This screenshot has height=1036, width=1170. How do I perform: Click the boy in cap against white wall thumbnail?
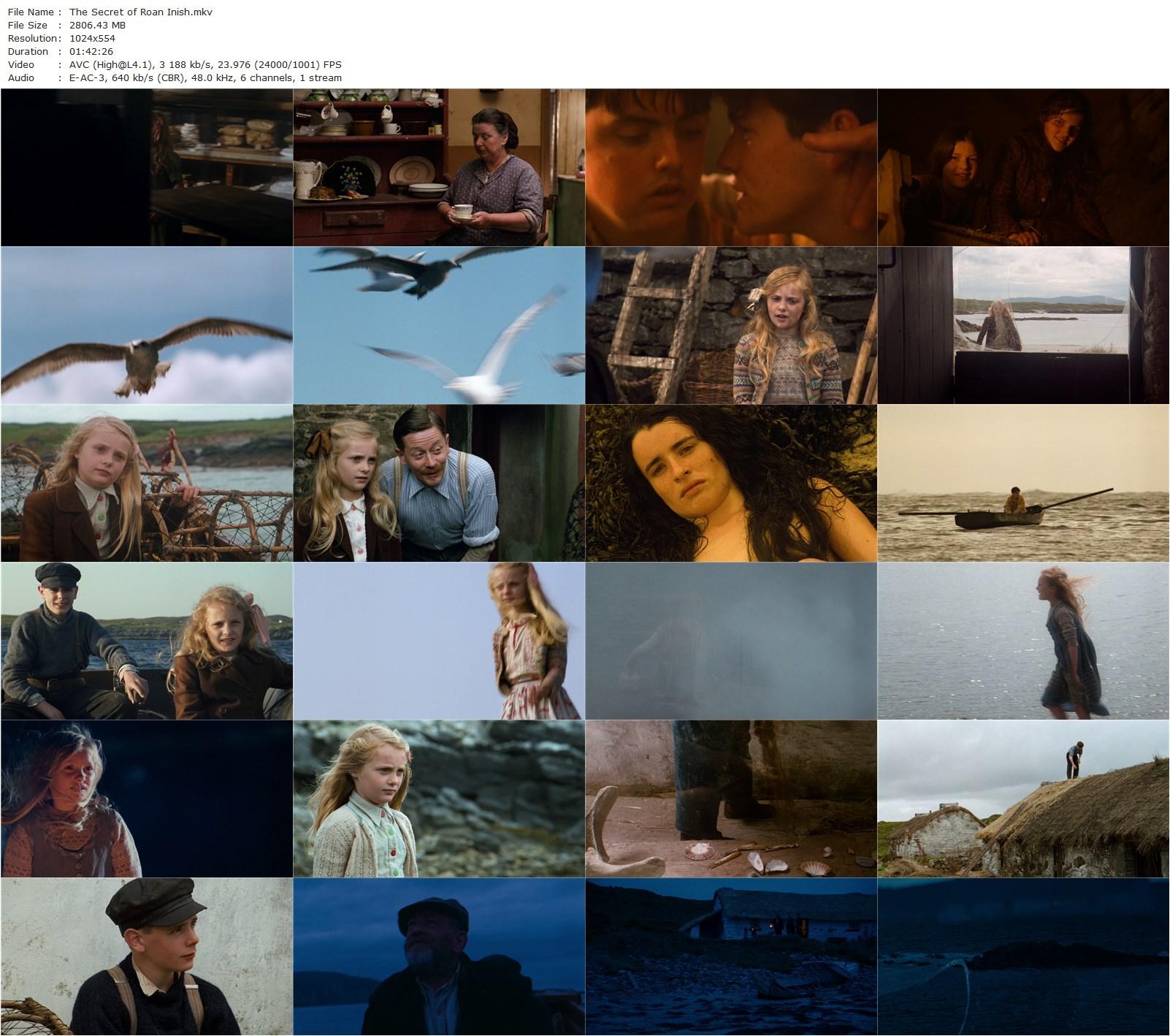(x=147, y=956)
